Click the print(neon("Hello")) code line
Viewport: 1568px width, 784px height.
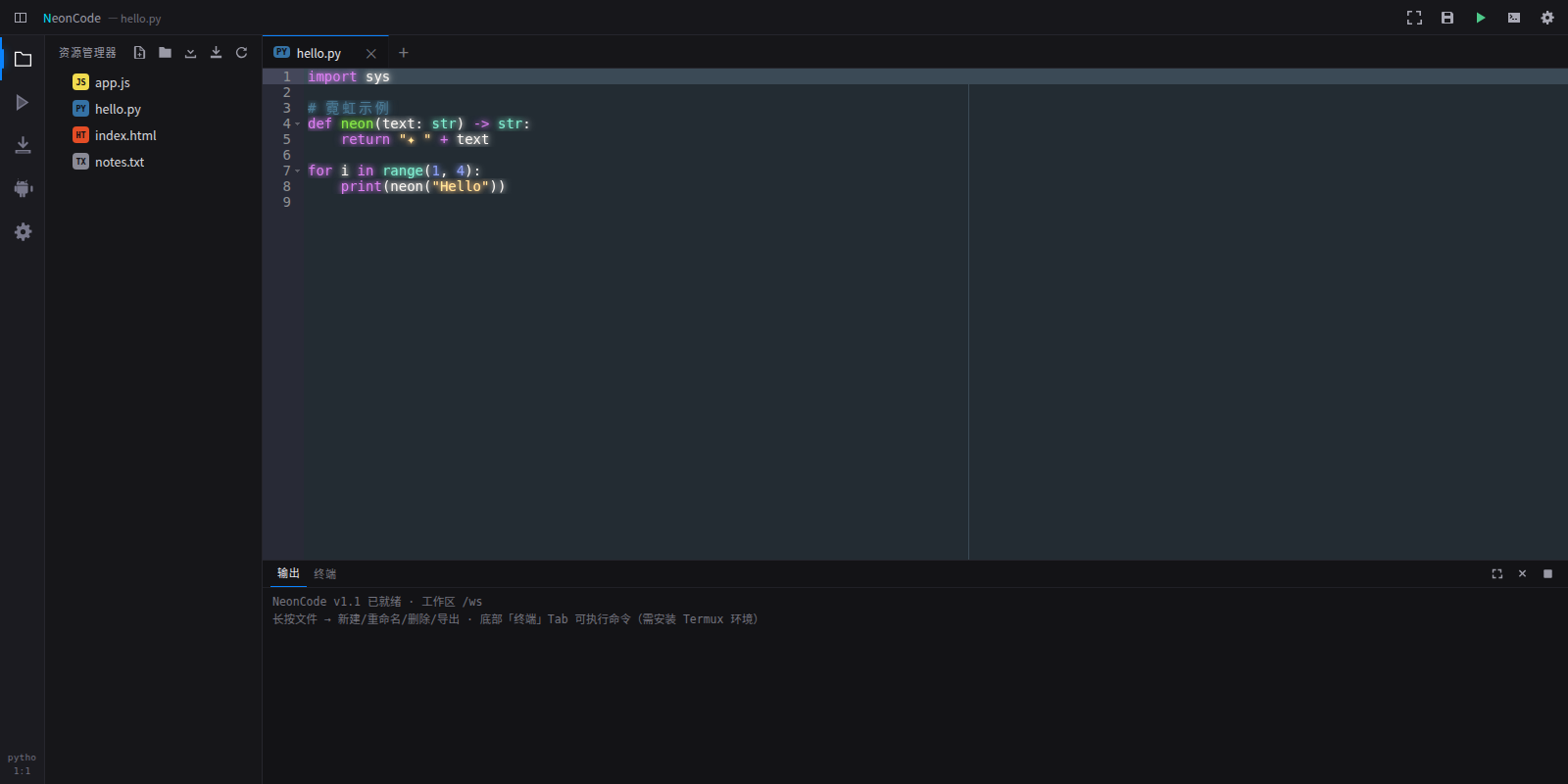pyautogui.click(x=423, y=186)
